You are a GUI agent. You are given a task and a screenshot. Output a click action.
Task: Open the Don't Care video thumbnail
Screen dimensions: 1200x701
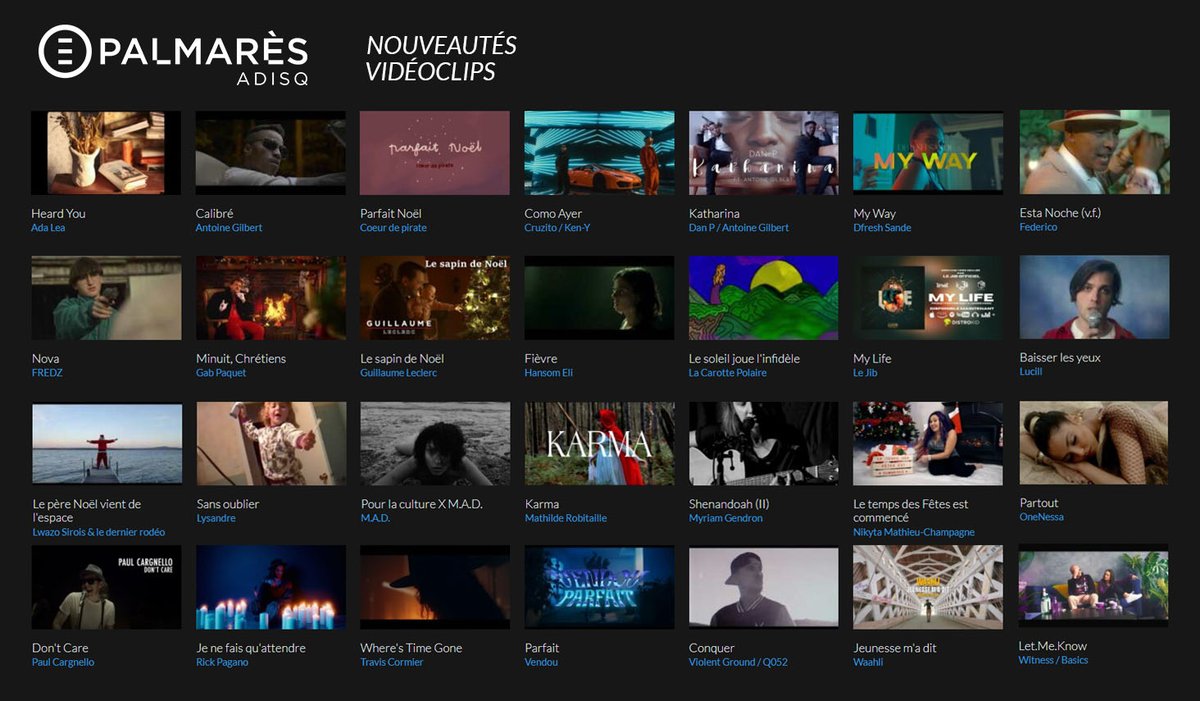(106, 588)
